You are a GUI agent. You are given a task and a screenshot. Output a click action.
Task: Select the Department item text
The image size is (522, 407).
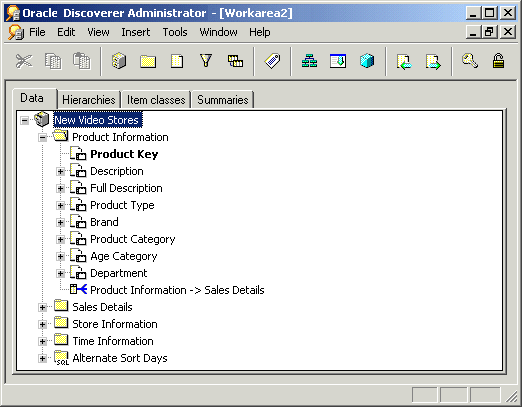click(x=119, y=273)
